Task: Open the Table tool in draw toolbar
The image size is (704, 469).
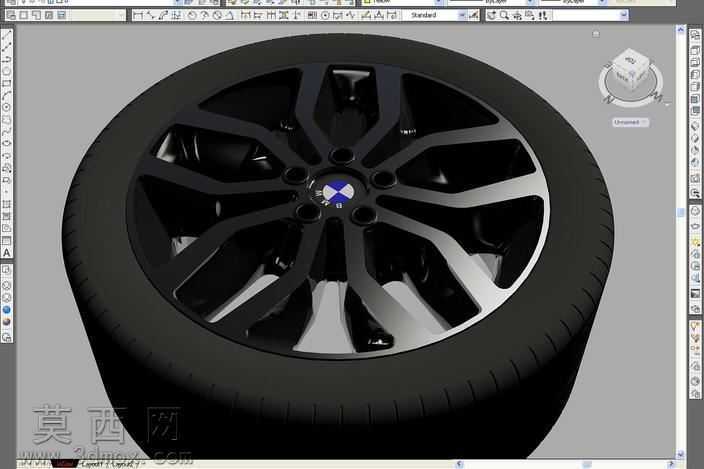Action: tap(7, 241)
